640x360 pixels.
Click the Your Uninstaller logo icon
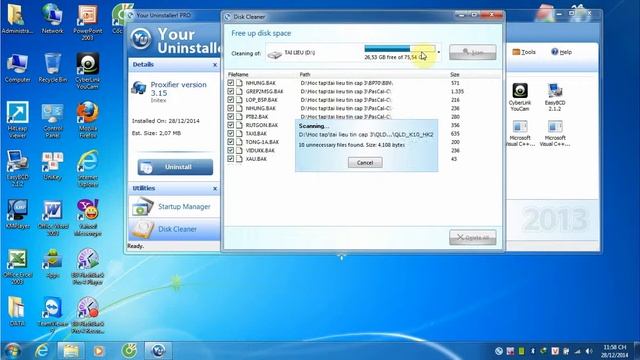(141, 39)
